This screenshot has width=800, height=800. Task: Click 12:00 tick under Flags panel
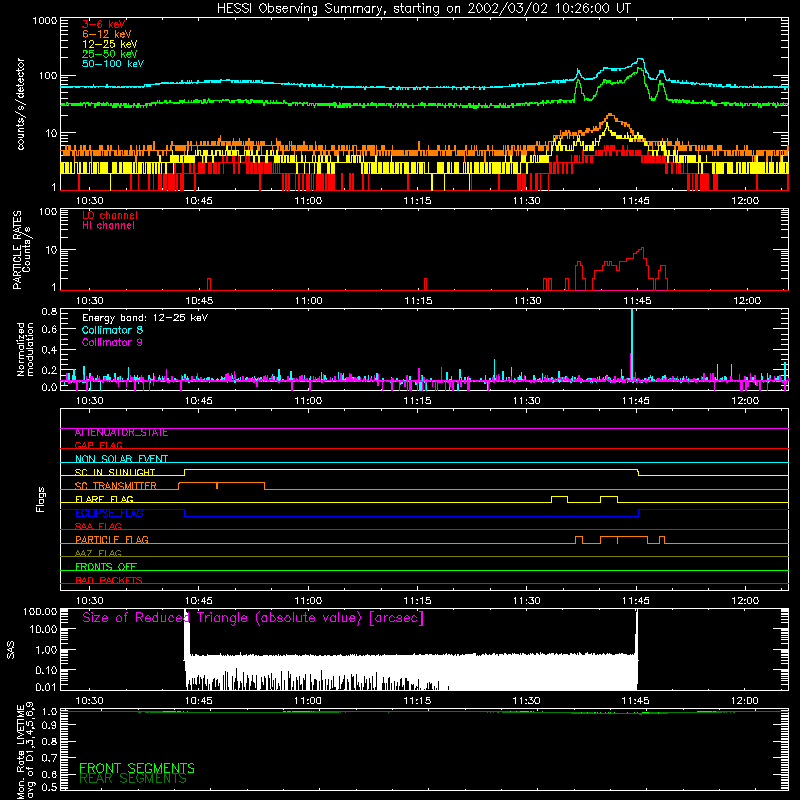[x=745, y=601]
